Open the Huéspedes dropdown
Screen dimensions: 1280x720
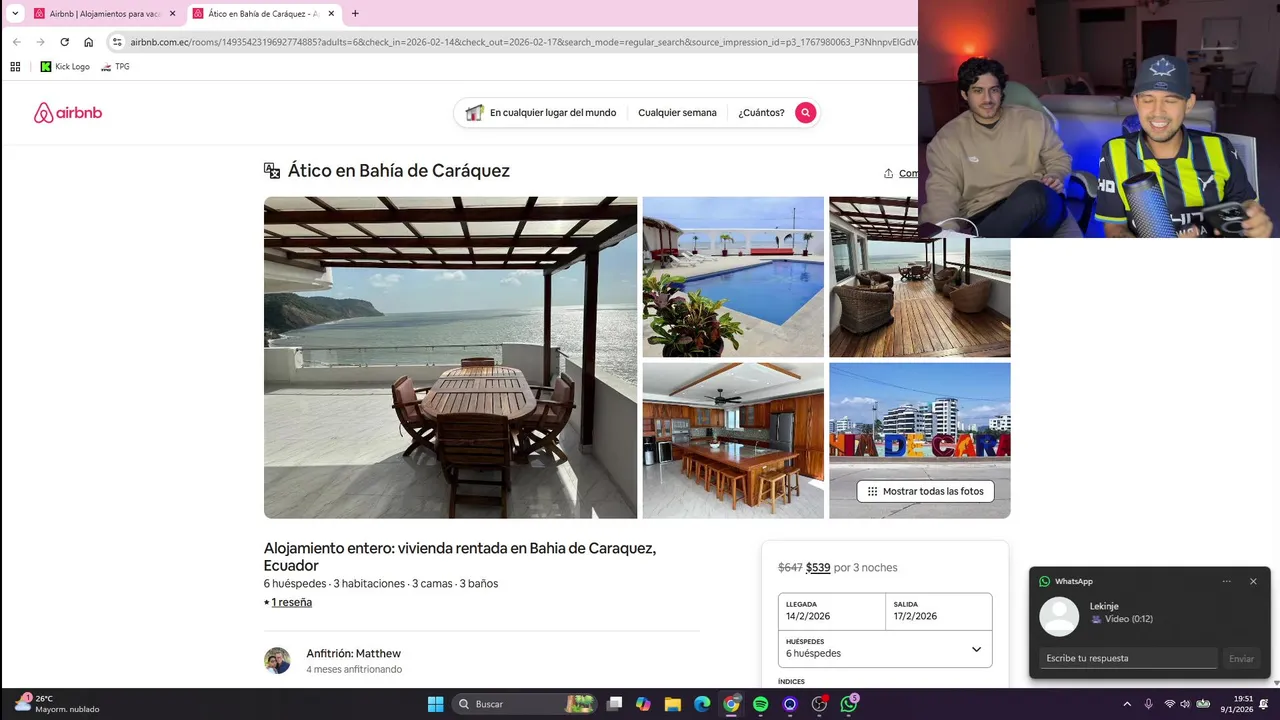pyautogui.click(x=885, y=648)
